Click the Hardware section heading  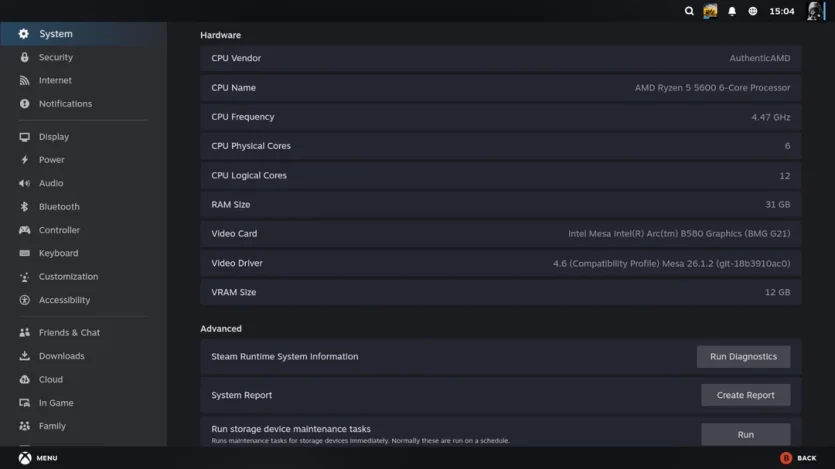pos(220,35)
